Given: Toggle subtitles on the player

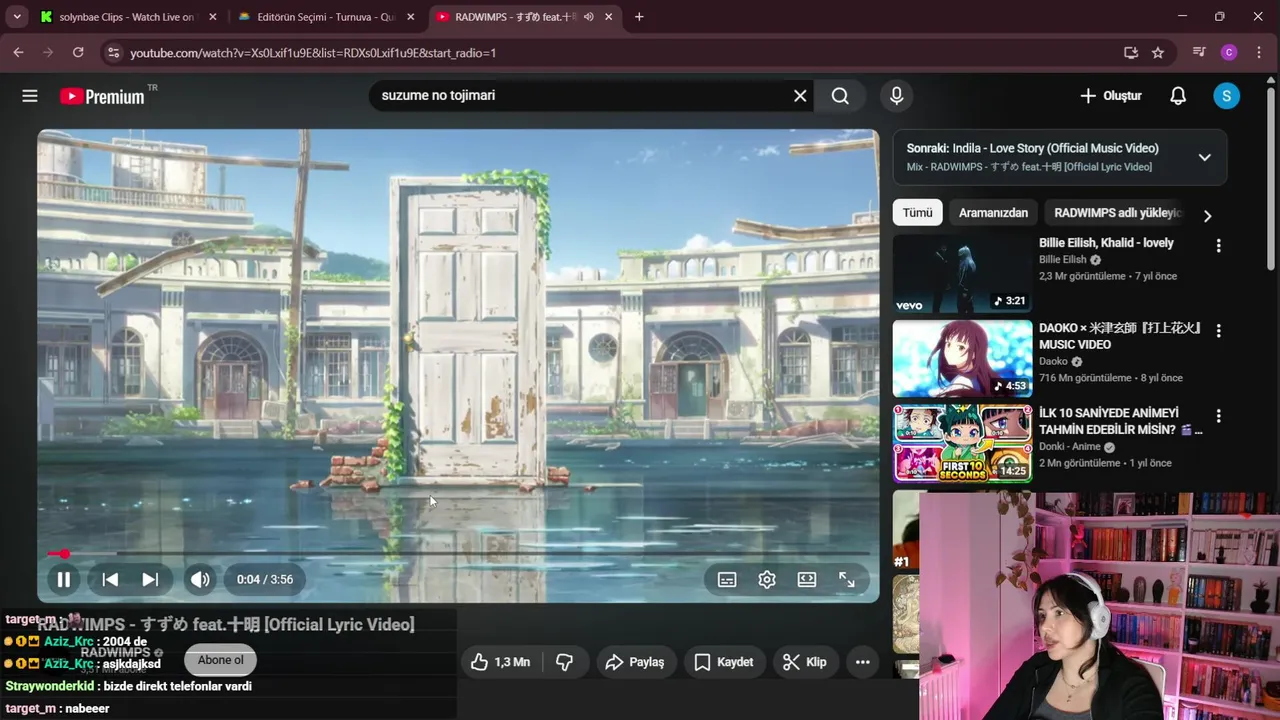Looking at the screenshot, I should click(727, 579).
